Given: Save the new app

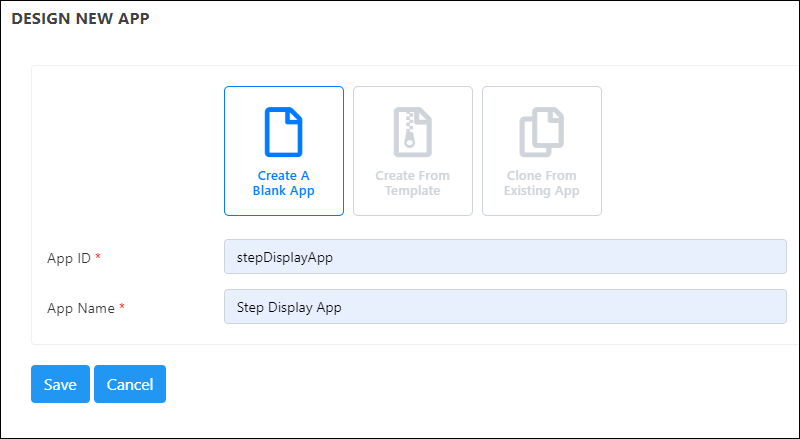Looking at the screenshot, I should pyautogui.click(x=60, y=384).
